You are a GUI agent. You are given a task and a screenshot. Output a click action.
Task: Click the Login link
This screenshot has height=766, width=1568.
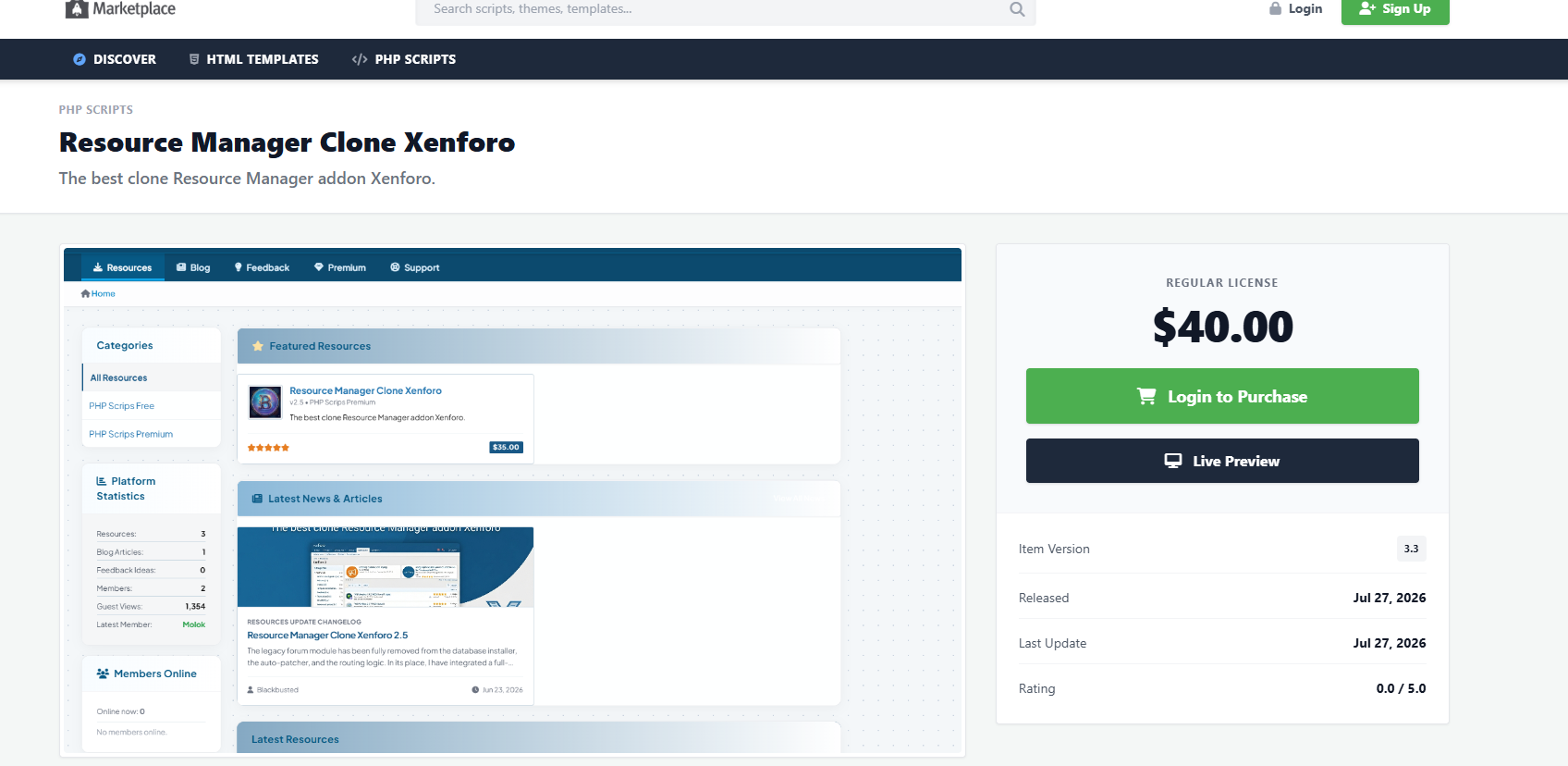[1295, 8]
